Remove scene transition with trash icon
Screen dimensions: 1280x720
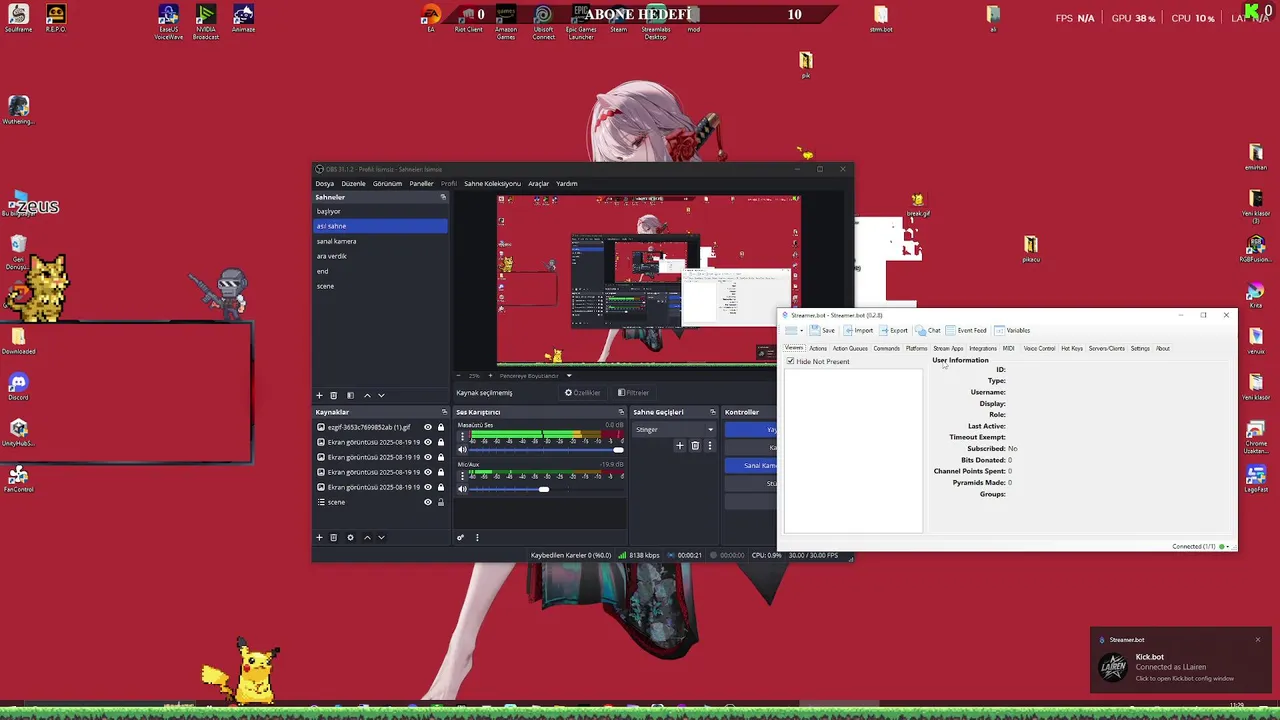coord(695,445)
